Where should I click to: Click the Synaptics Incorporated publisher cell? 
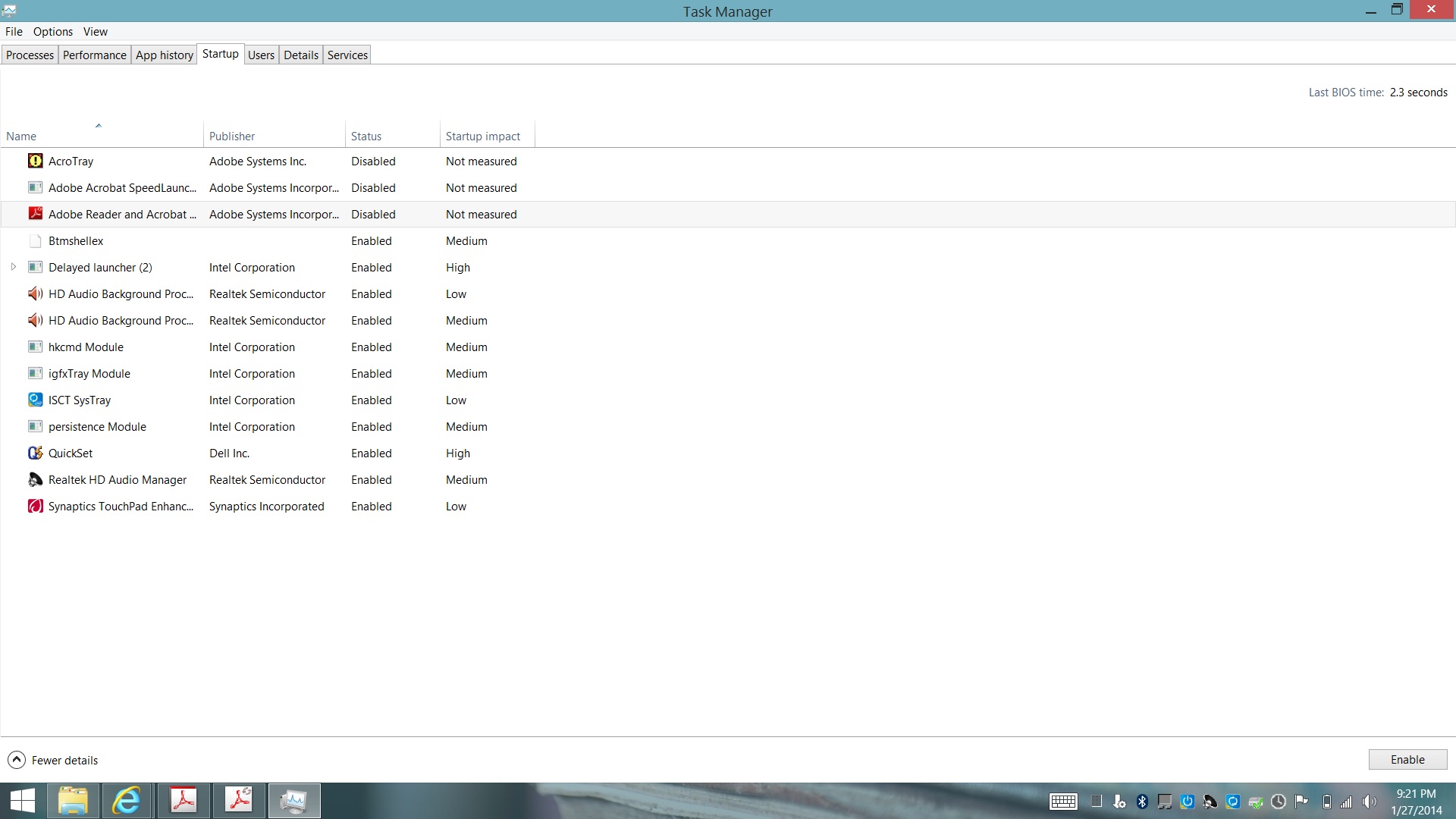266,506
